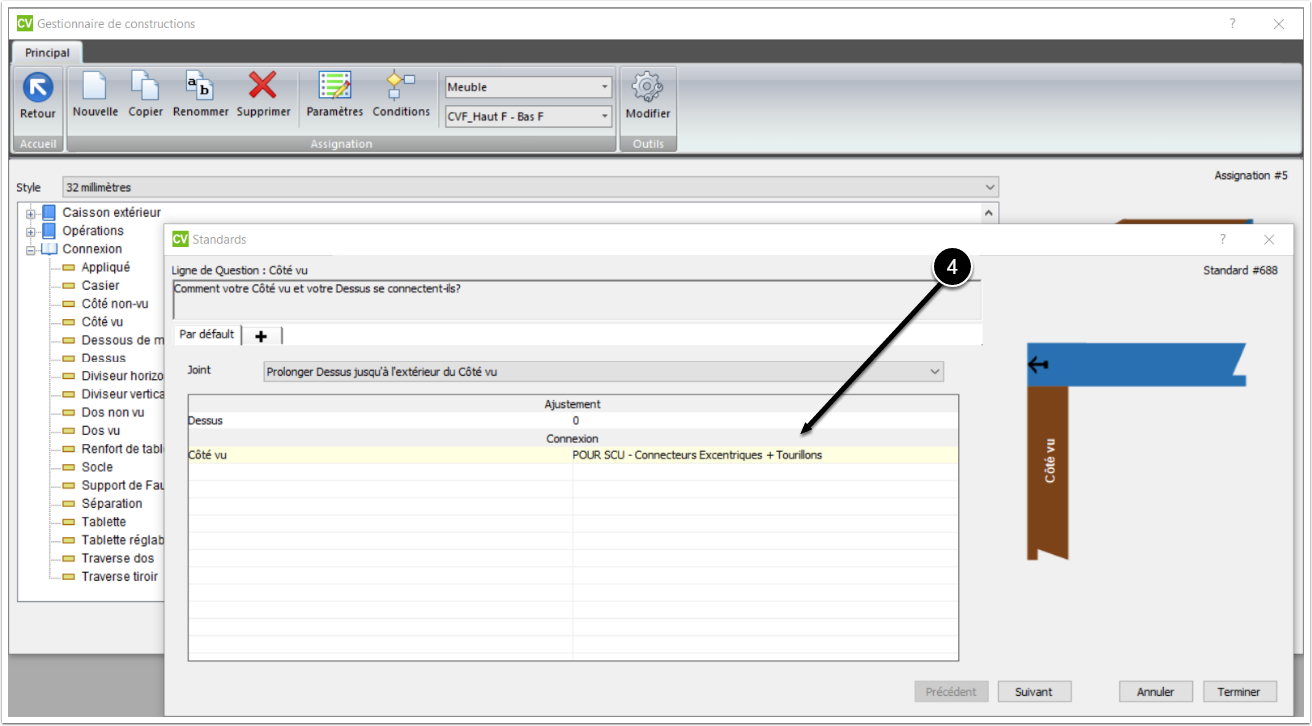This screenshot has width=1312, height=726.
Task: Click the open Connexion book icon
Action: tap(49, 249)
